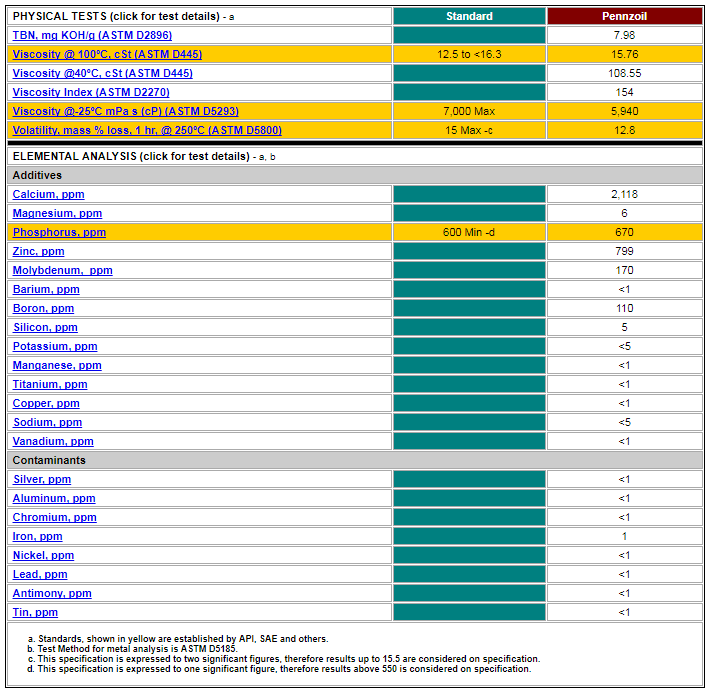This screenshot has width=710, height=694.
Task: Select the viscosity value 108.55
Action: 624,73
